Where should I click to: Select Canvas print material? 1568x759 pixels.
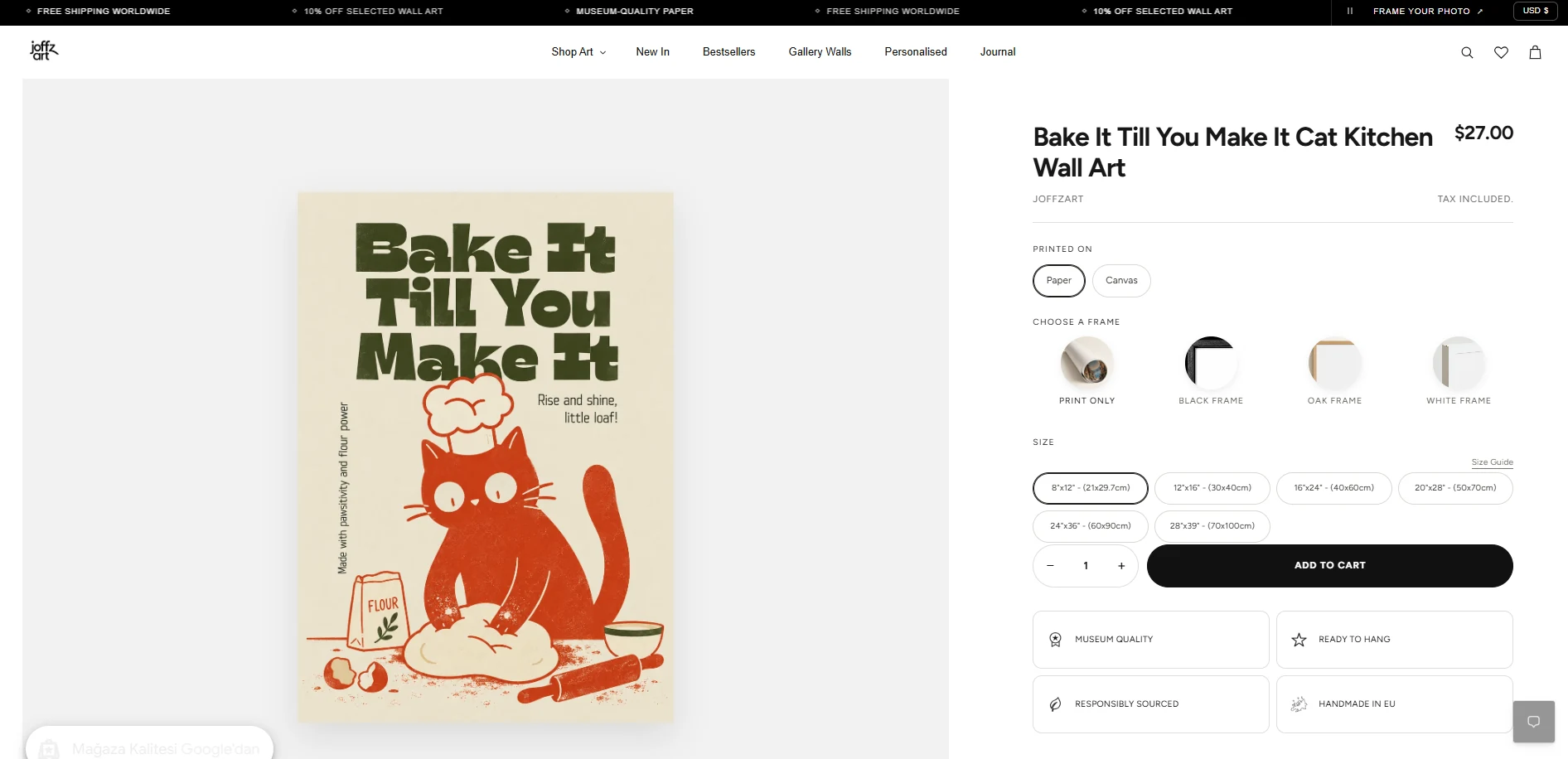coord(1121,281)
